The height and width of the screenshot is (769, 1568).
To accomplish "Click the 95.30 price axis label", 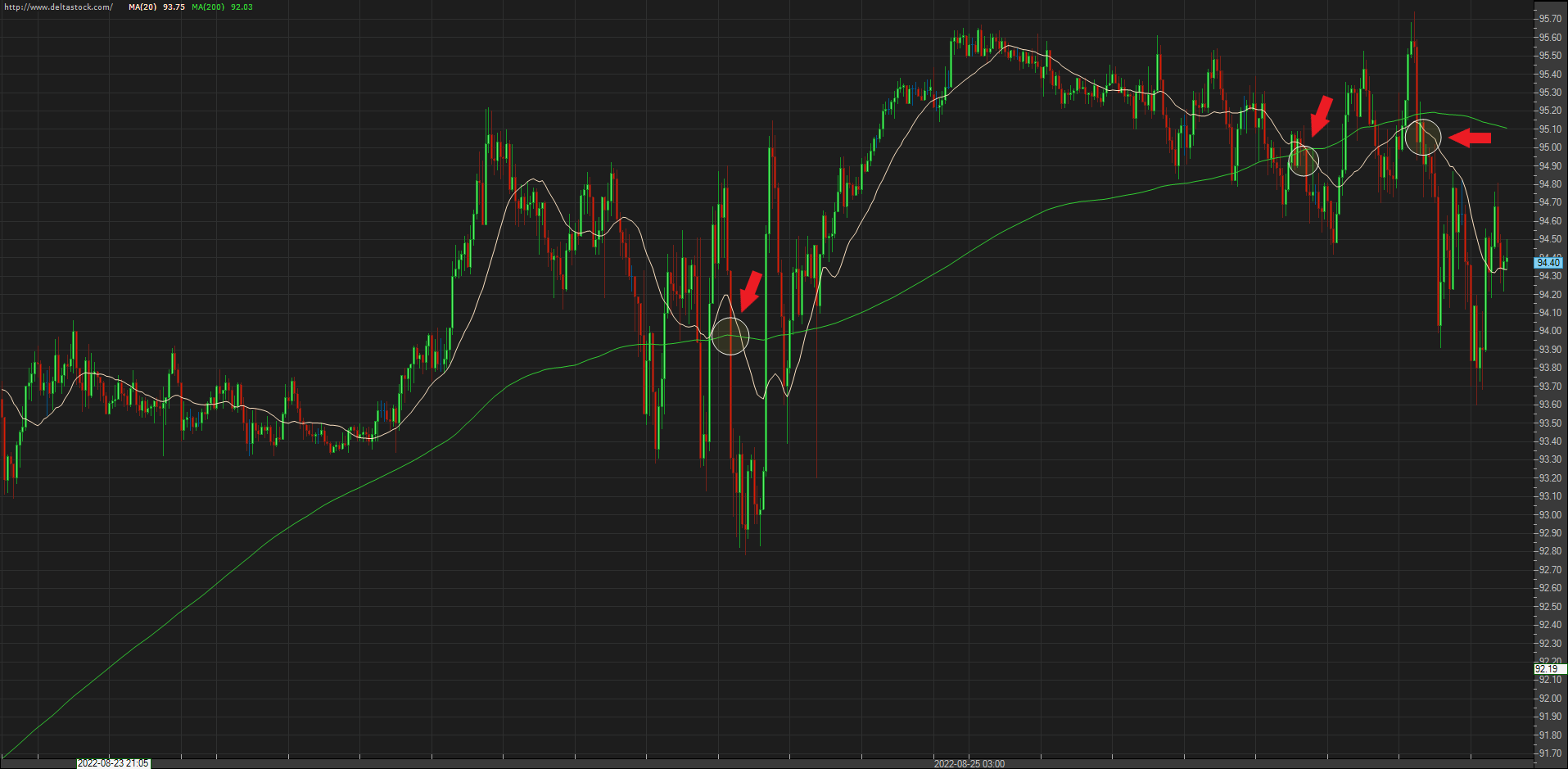I will click(x=1549, y=93).
